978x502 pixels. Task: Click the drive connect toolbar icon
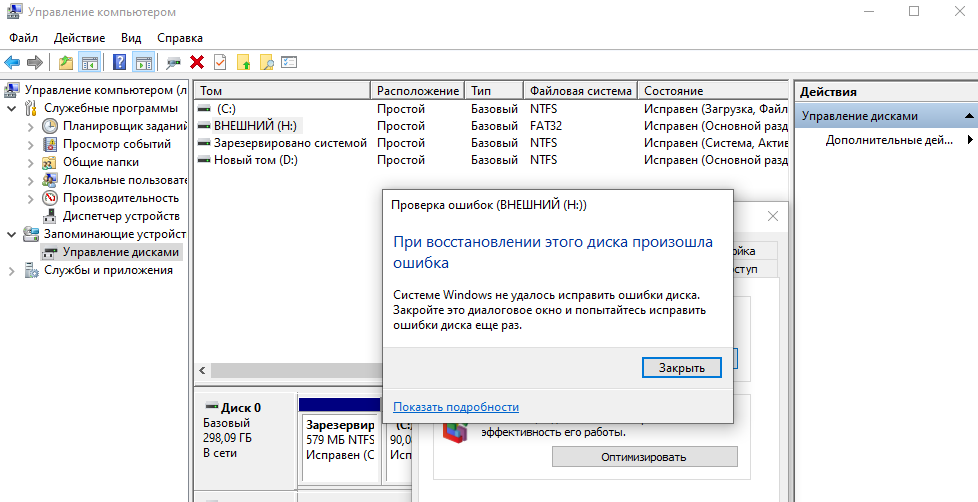pos(174,63)
